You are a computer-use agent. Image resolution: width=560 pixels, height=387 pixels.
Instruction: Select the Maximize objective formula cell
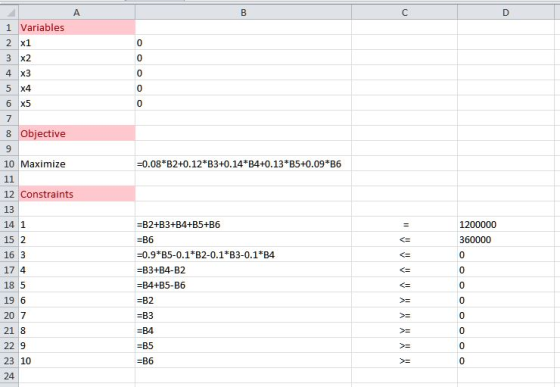tap(243, 164)
